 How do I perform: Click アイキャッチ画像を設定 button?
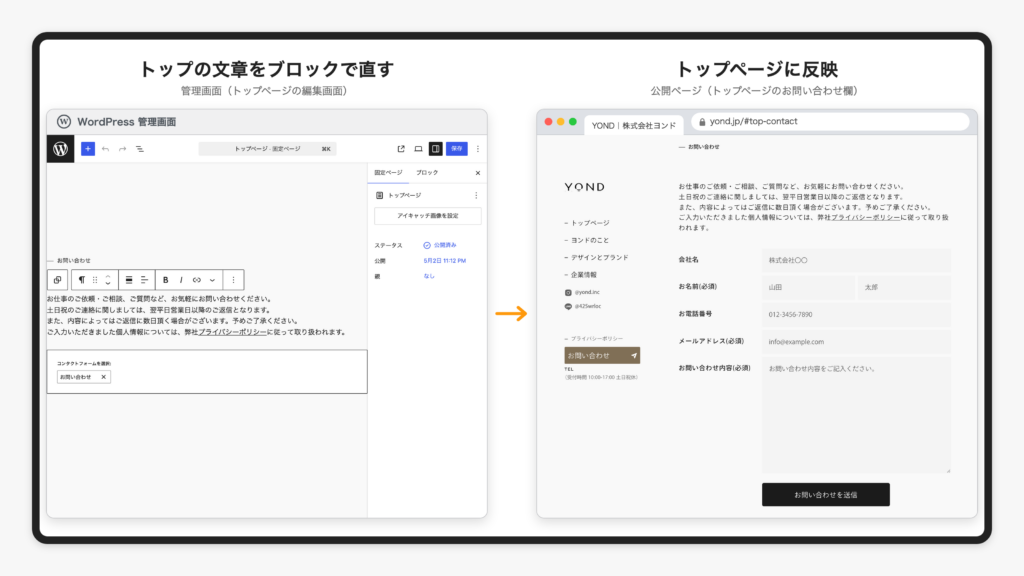[428, 216]
